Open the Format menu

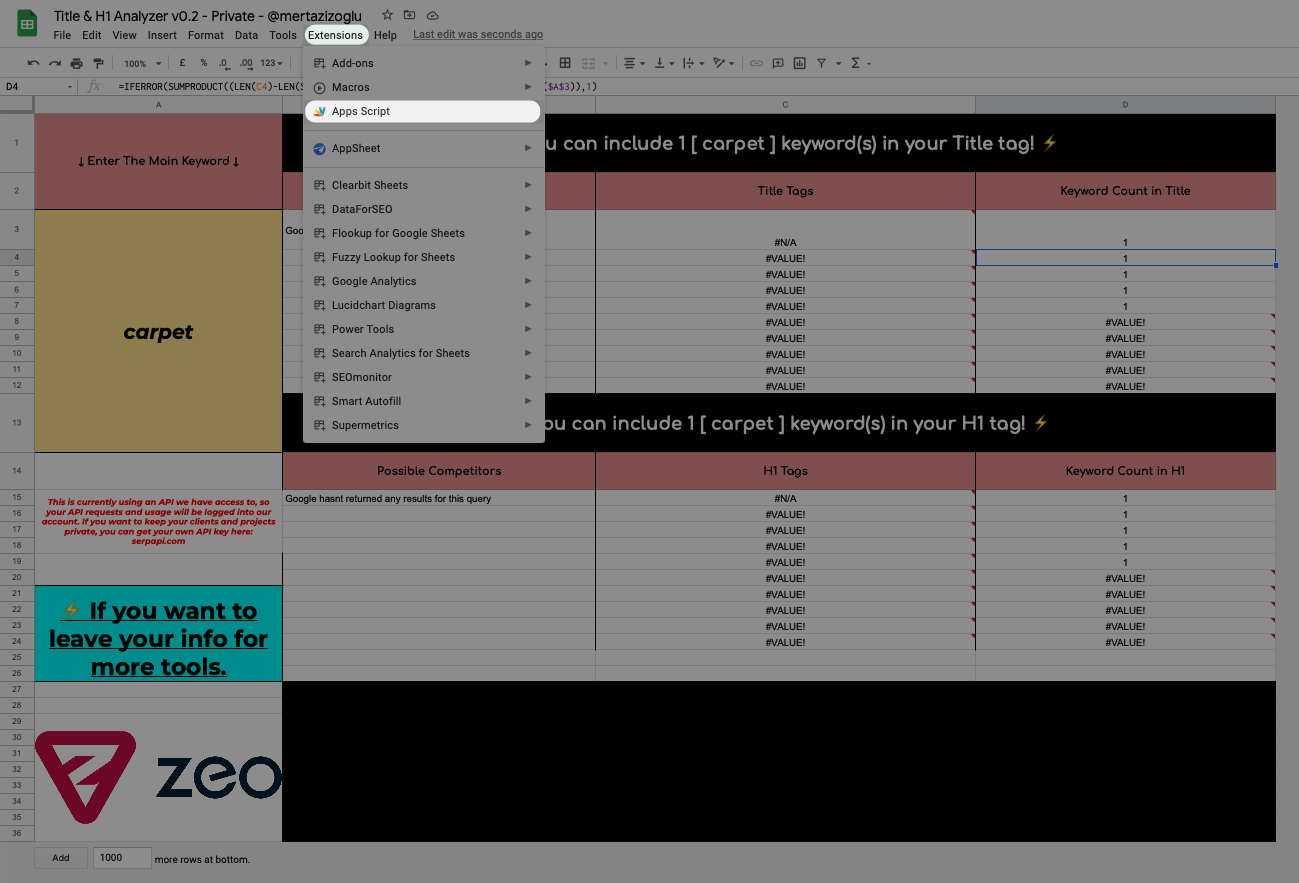pyautogui.click(x=206, y=35)
